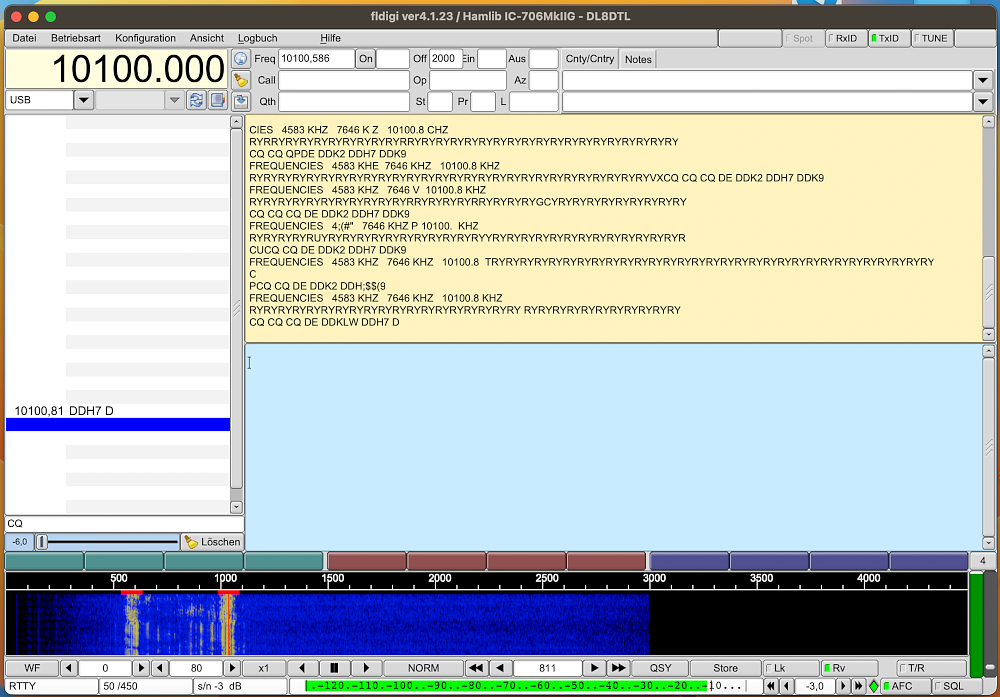Click the blue refresh arrows icon
Screen dimensions: 1000x697
[196, 100]
